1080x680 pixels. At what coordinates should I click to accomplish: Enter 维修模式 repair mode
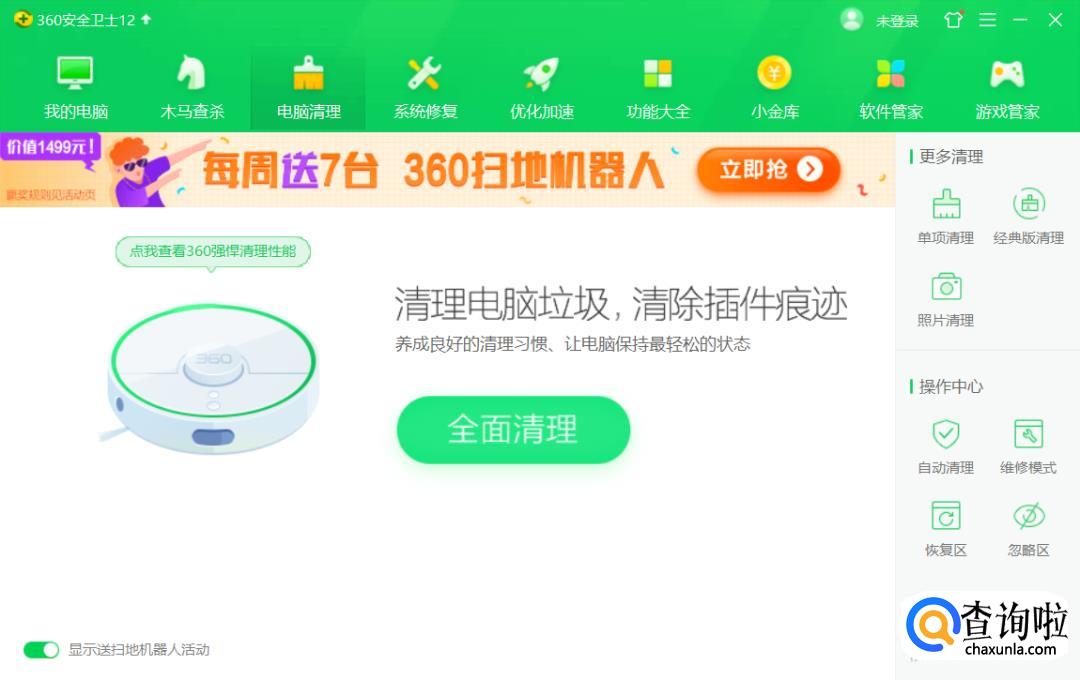[1028, 446]
